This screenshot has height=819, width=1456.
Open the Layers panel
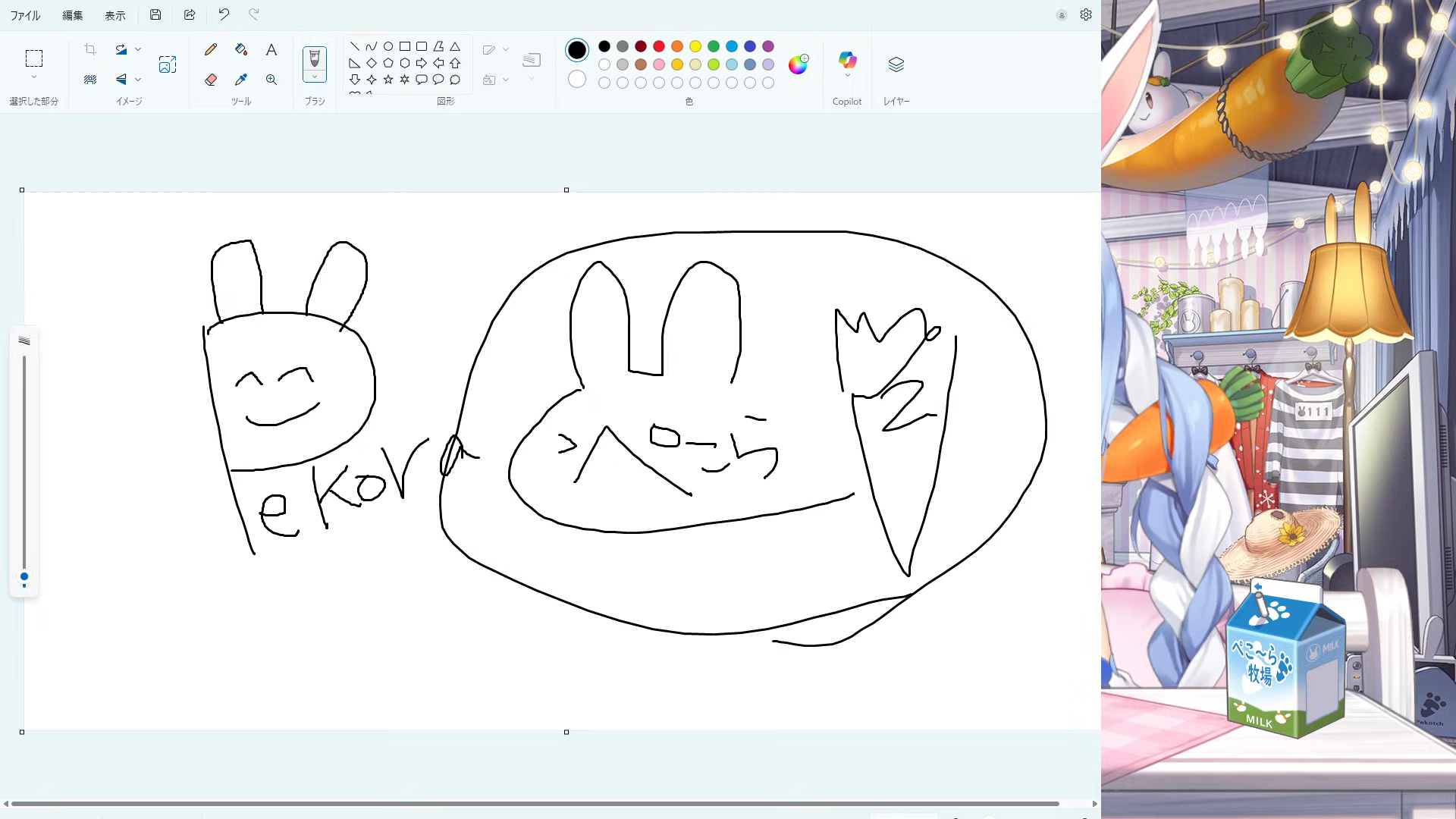click(x=896, y=64)
